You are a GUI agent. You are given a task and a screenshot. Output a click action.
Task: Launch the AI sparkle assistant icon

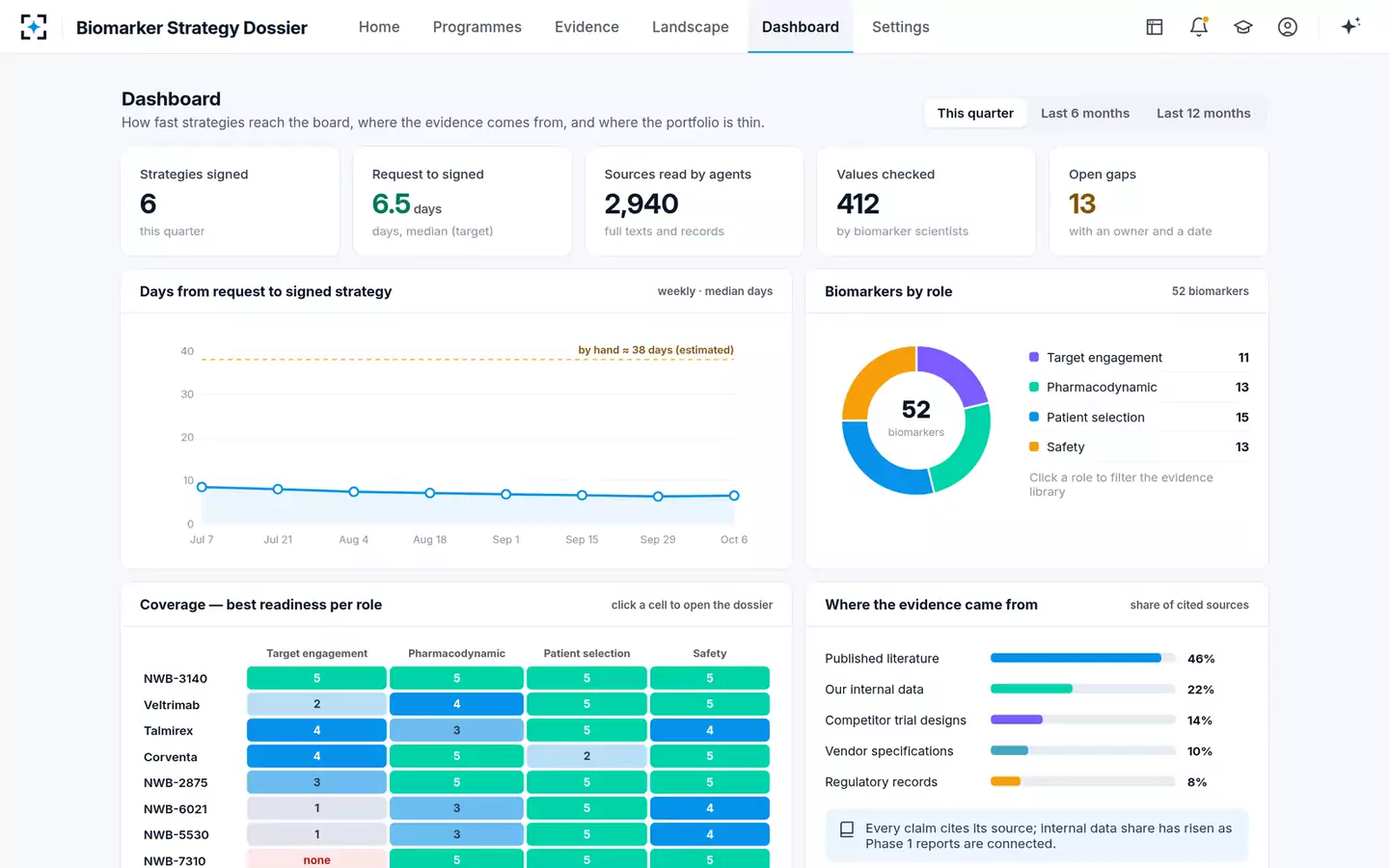click(x=1350, y=26)
